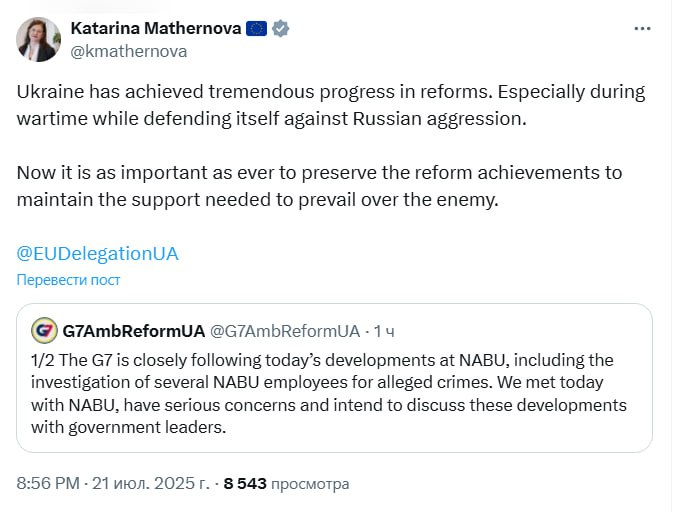
Task: Open the Katarina Mathernova display name link
Action: coord(156,29)
